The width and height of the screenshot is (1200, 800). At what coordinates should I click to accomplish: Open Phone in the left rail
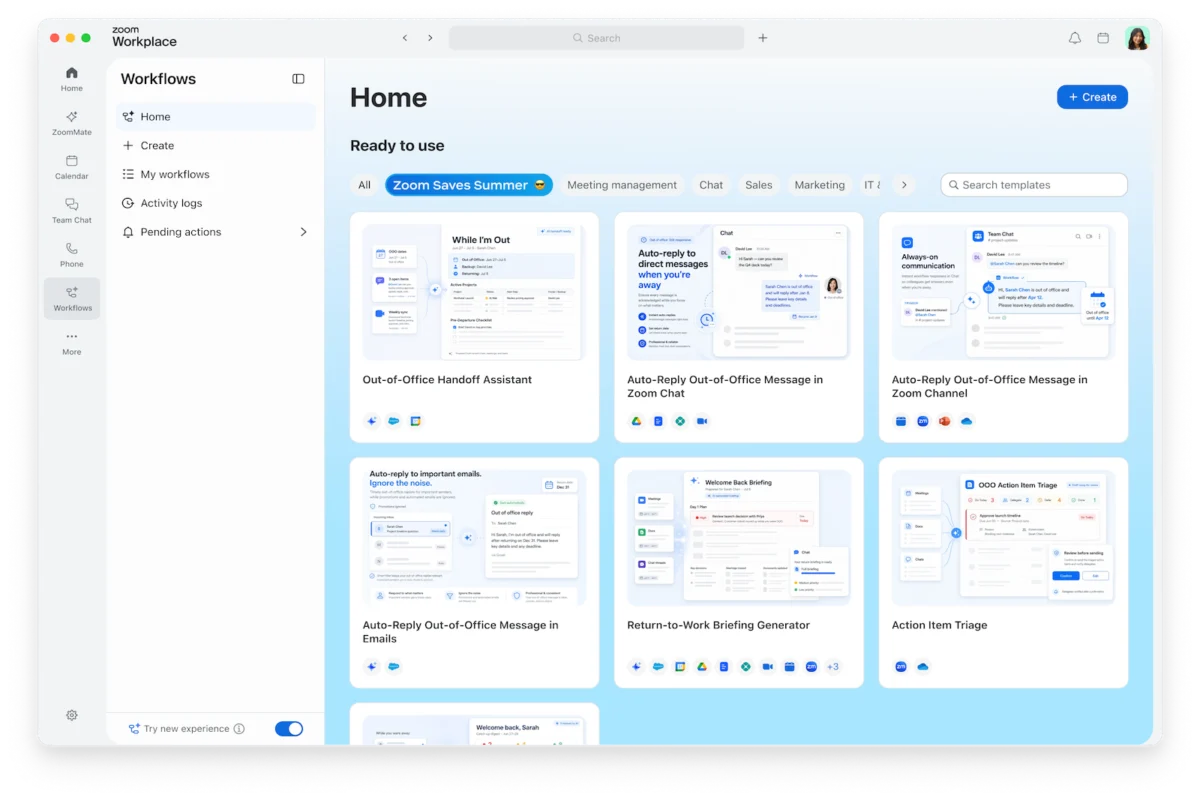[71, 255]
